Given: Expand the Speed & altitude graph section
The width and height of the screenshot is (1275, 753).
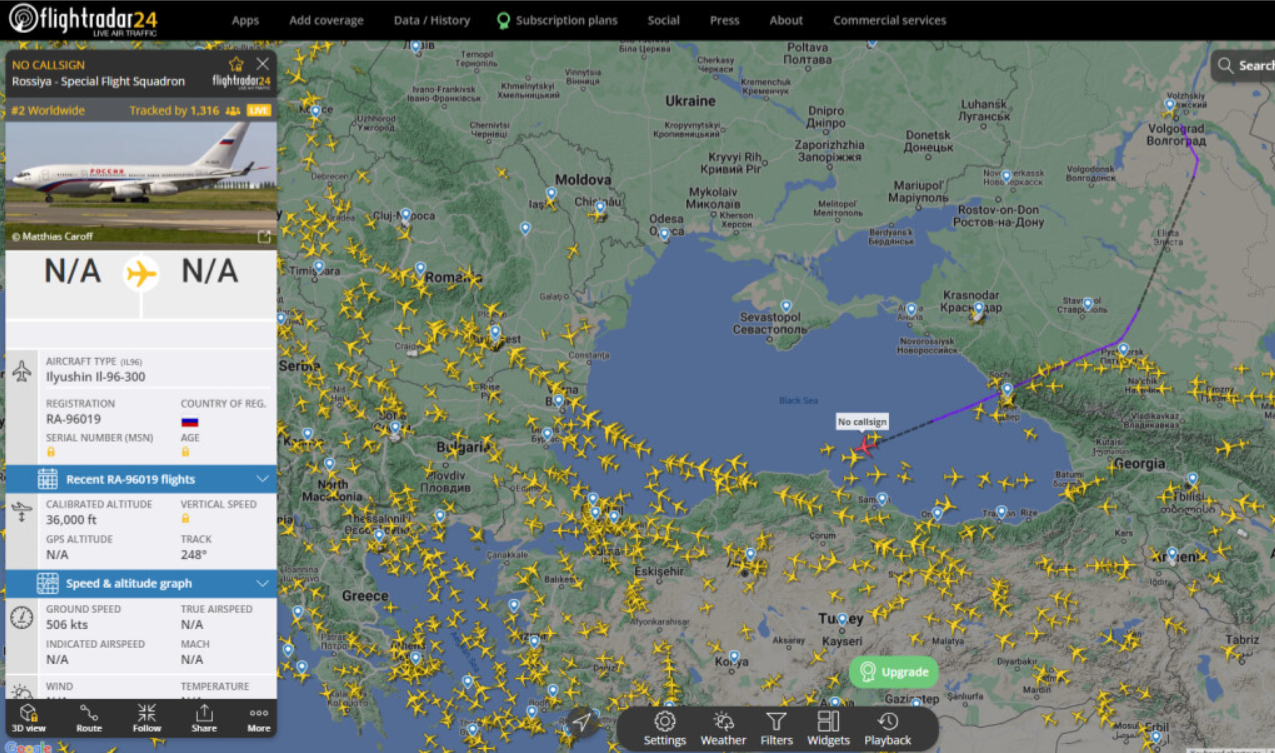Looking at the screenshot, I should point(141,583).
